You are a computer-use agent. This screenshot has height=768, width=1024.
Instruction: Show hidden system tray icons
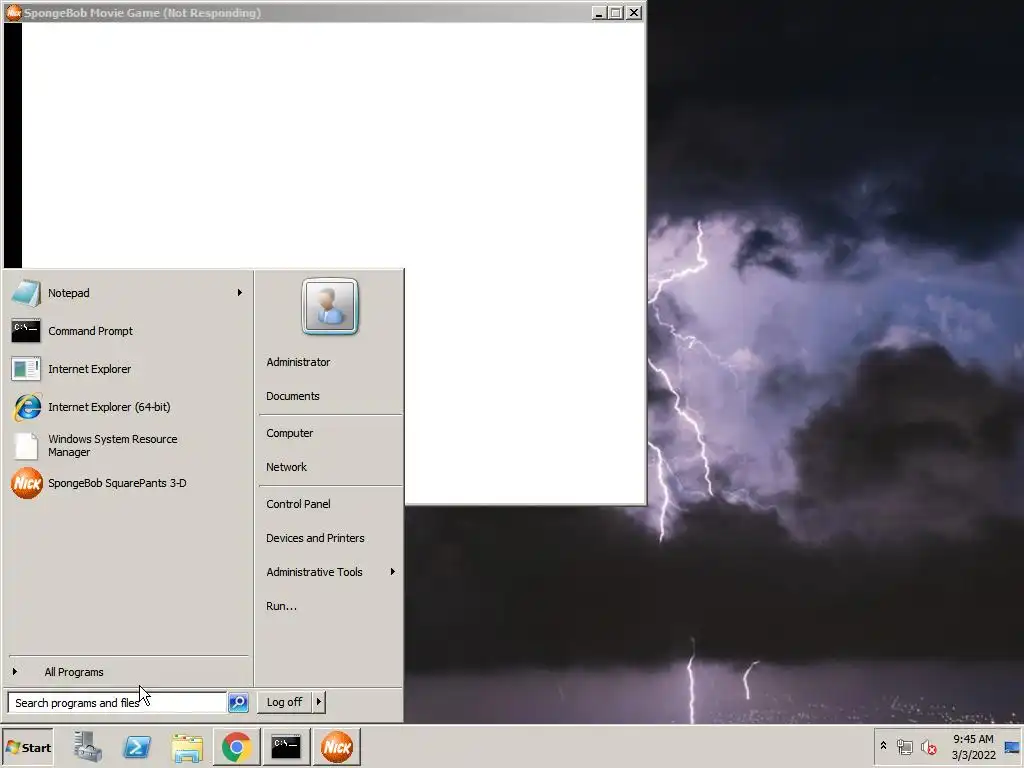pos(884,746)
